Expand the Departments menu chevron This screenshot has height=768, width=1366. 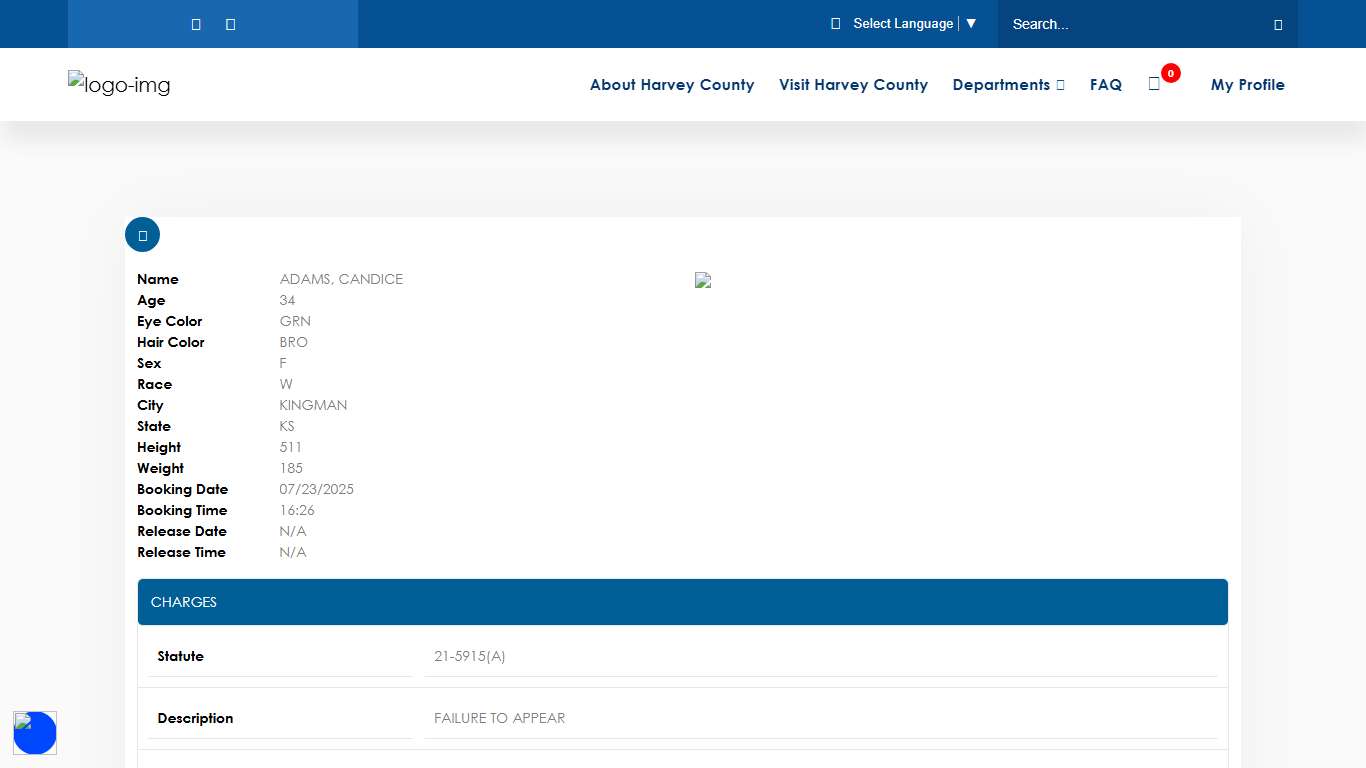click(x=1061, y=85)
